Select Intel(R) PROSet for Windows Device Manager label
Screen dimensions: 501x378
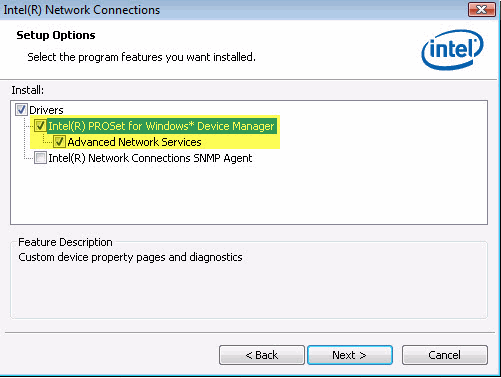(x=161, y=126)
